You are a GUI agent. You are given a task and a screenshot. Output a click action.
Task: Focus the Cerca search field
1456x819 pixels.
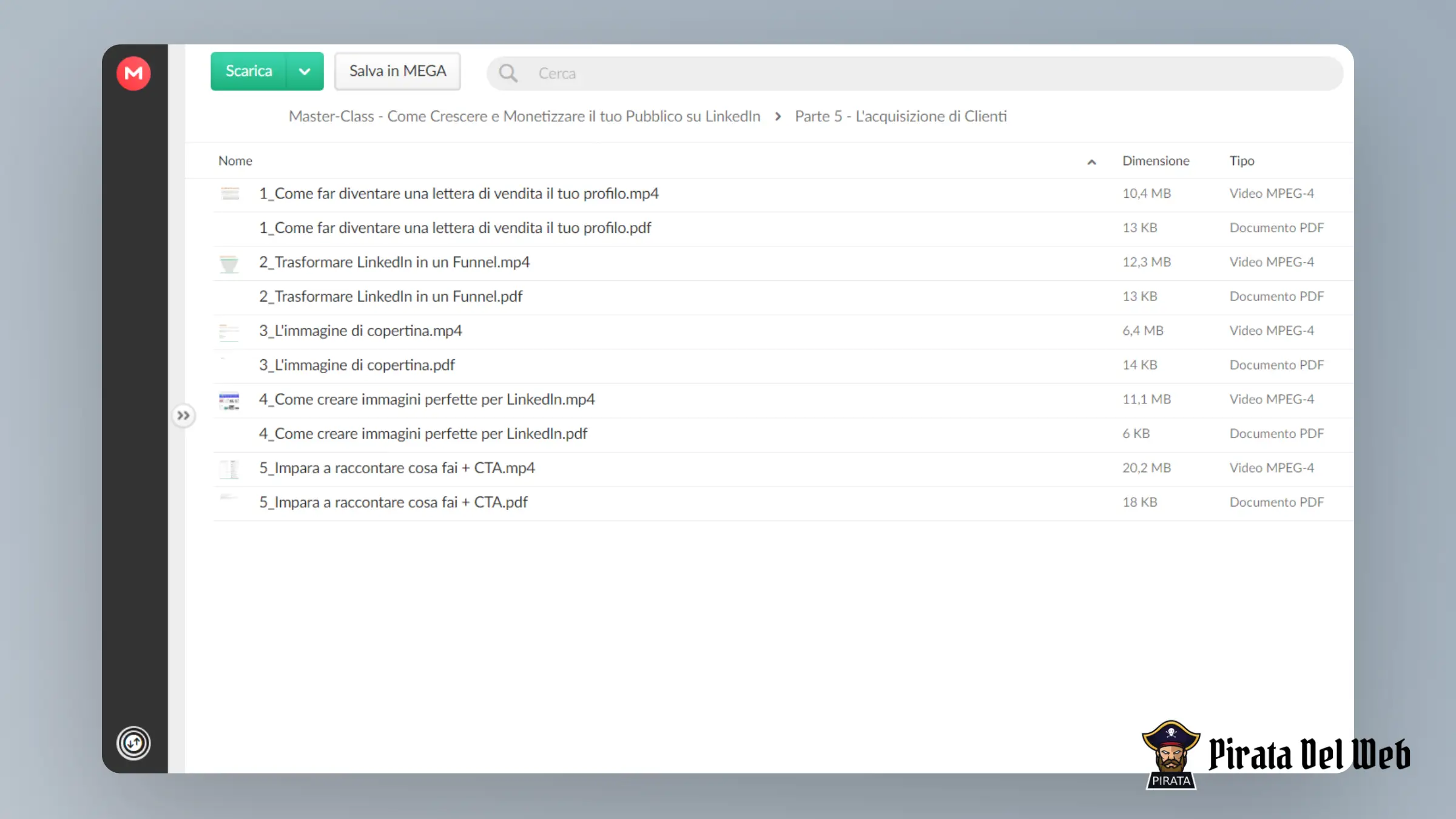915,73
